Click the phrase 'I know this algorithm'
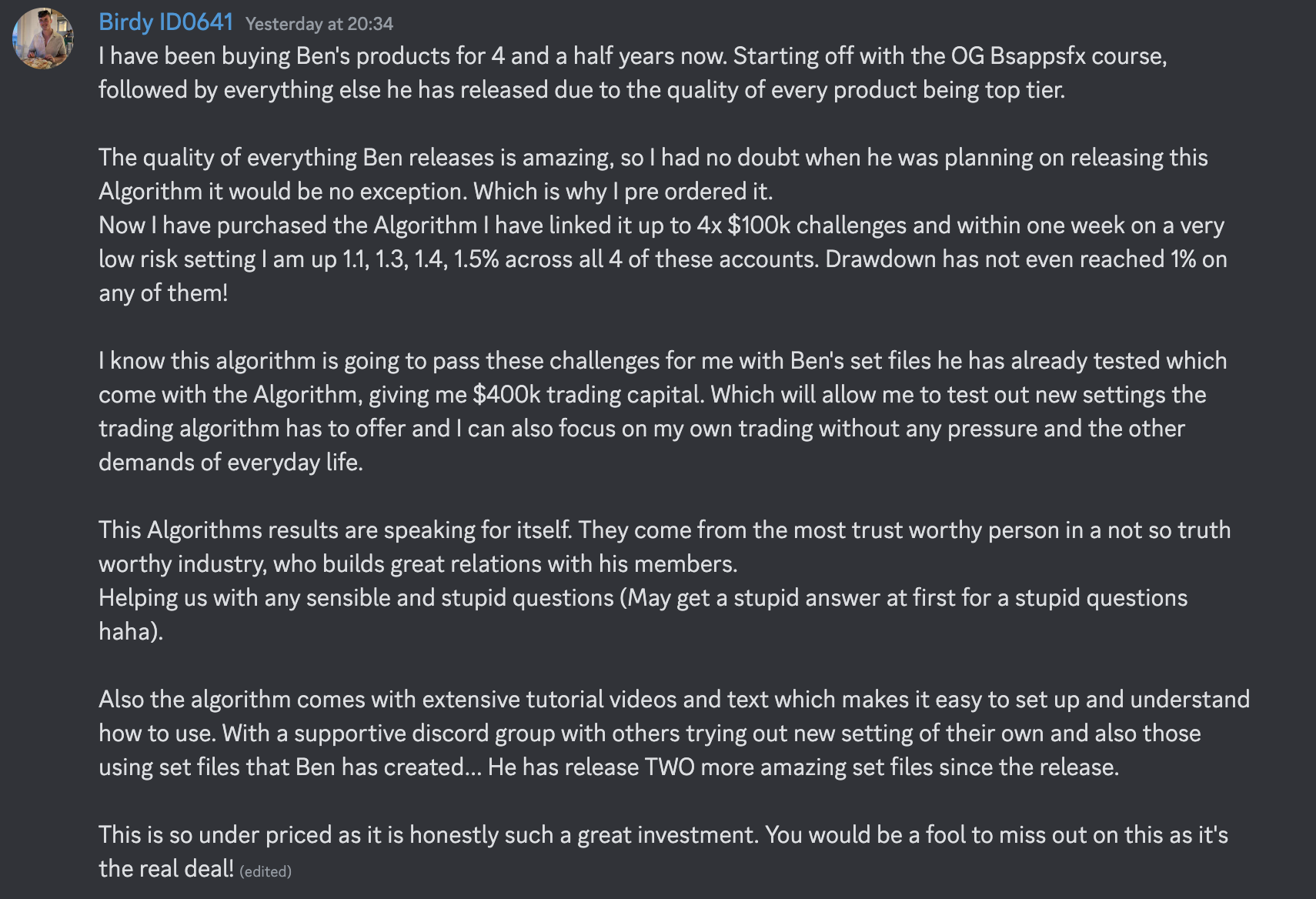Image resolution: width=1316 pixels, height=899 pixels. click(206, 361)
